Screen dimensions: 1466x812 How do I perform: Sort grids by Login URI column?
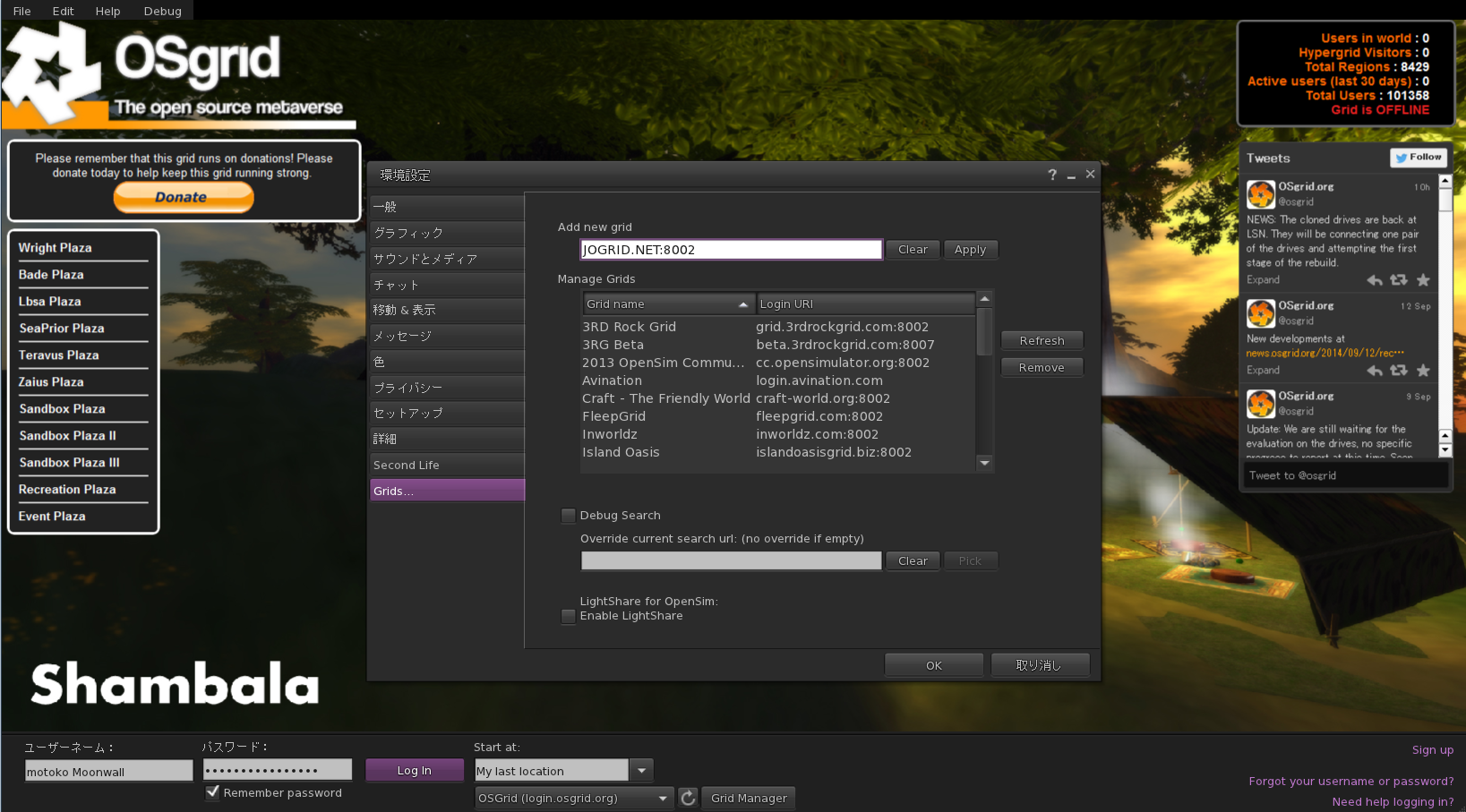coord(865,304)
